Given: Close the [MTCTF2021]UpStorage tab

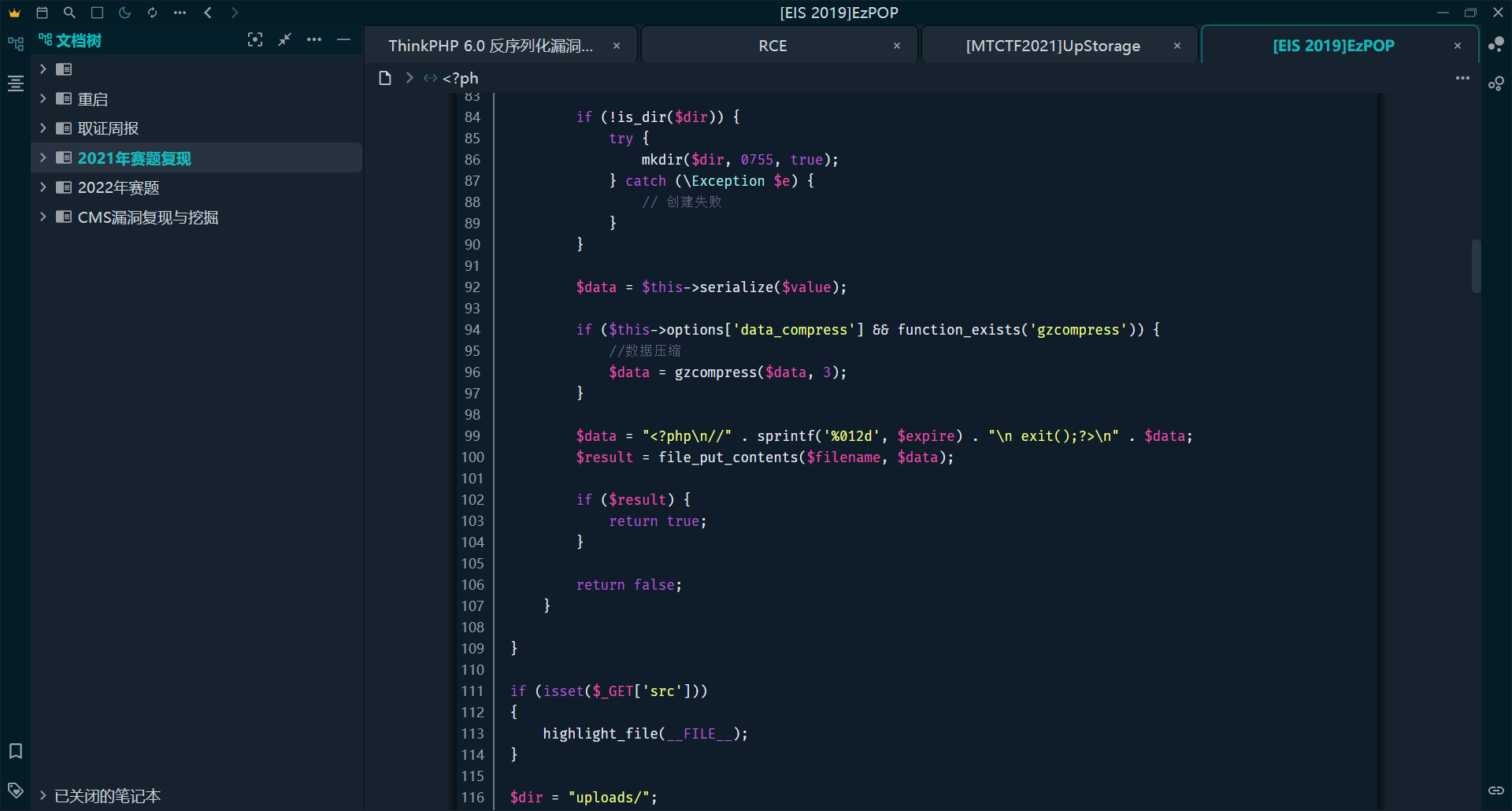Looking at the screenshot, I should pyautogui.click(x=1177, y=46).
